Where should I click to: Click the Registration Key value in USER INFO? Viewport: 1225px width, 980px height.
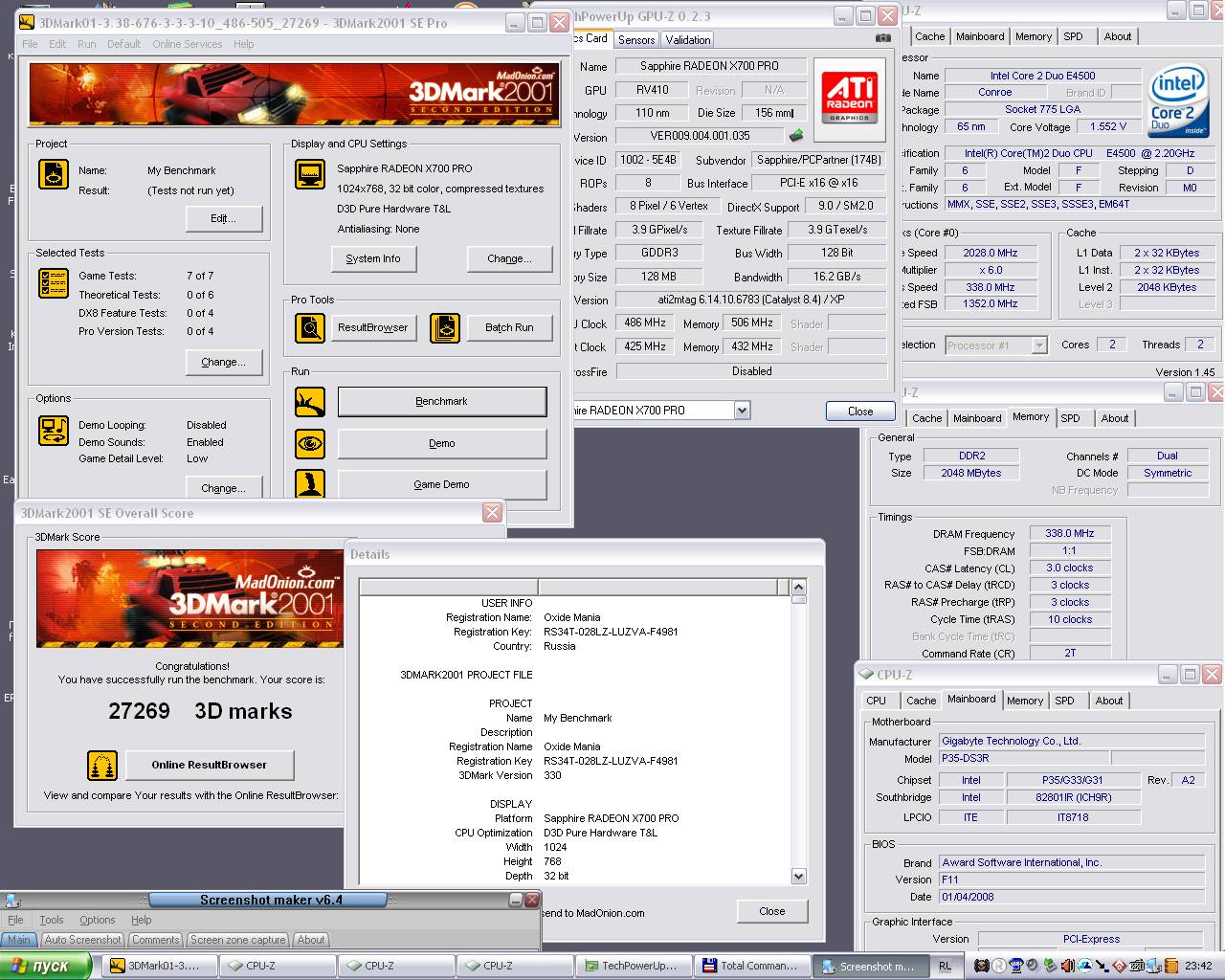pyautogui.click(x=611, y=632)
